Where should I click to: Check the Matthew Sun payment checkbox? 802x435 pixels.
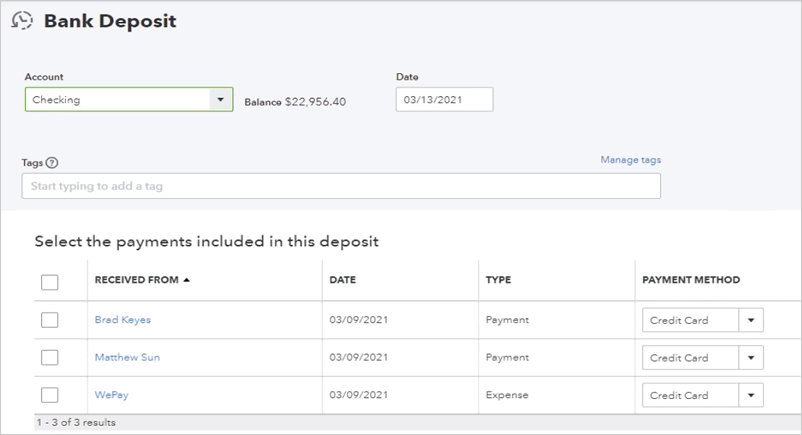click(x=49, y=357)
